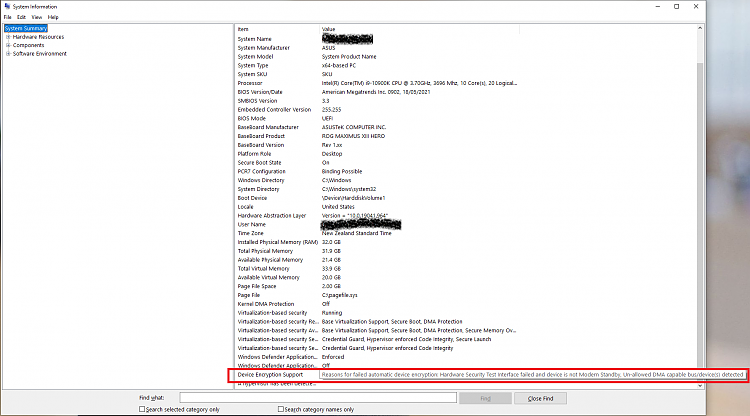Image resolution: width=750 pixels, height=416 pixels.
Task: Select the Total Physical Memory row
Action: click(377, 251)
